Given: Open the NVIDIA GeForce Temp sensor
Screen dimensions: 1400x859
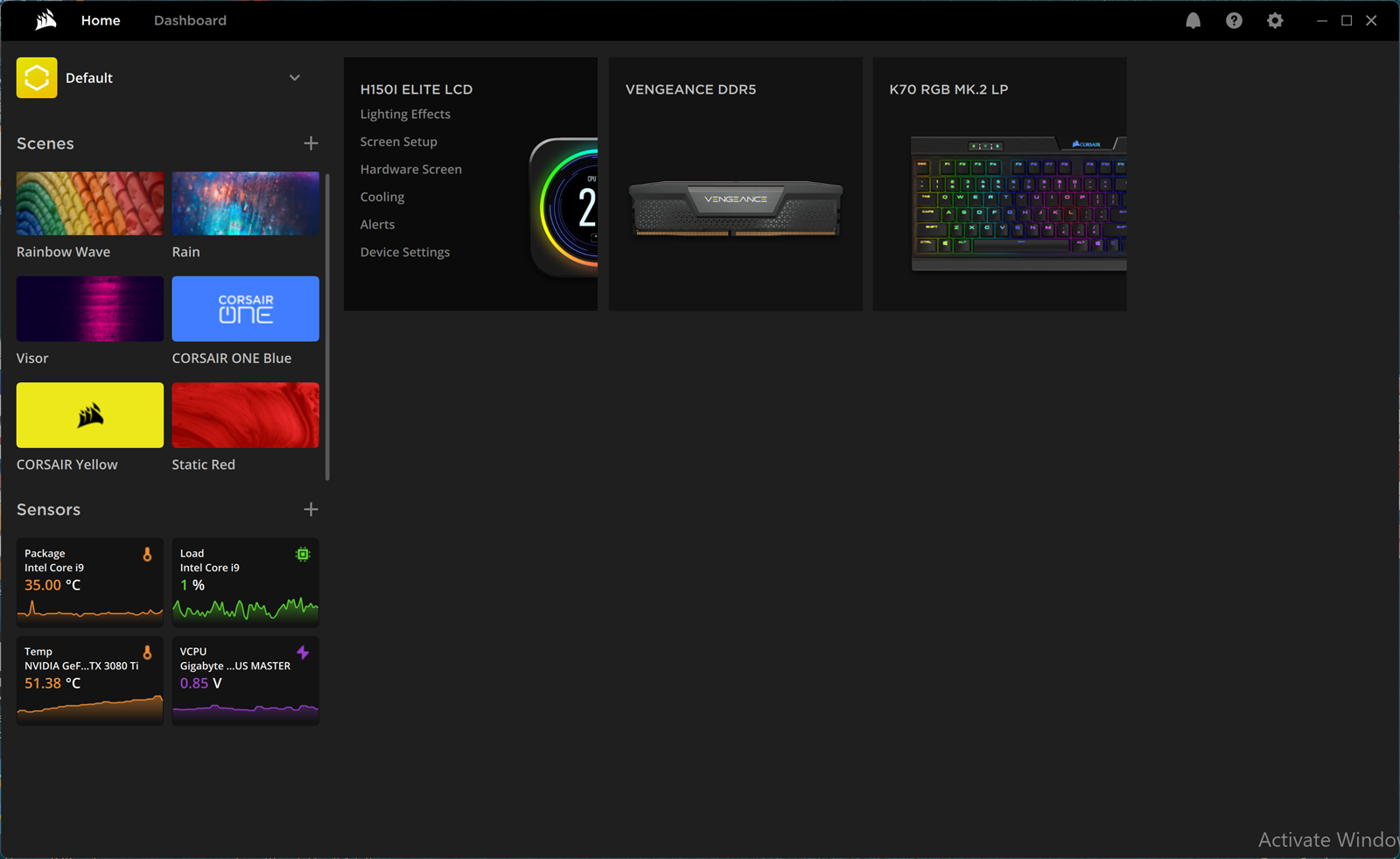Looking at the screenshot, I should [90, 681].
